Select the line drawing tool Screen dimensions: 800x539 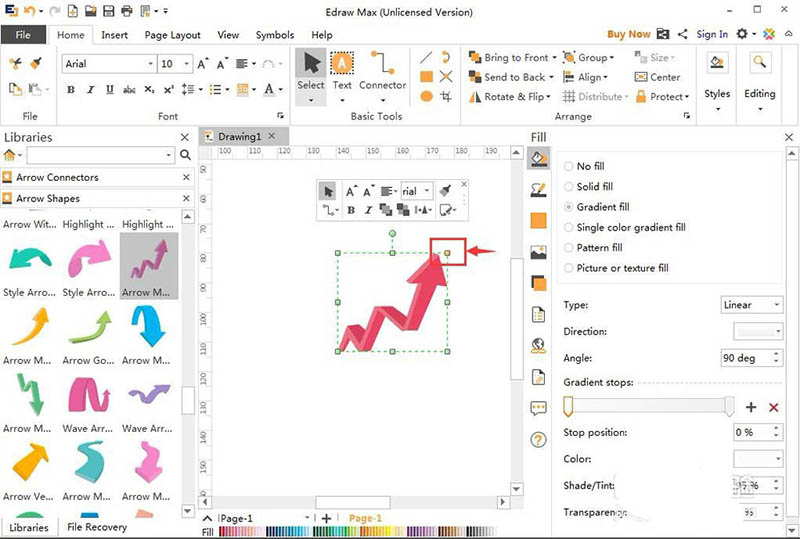427,57
